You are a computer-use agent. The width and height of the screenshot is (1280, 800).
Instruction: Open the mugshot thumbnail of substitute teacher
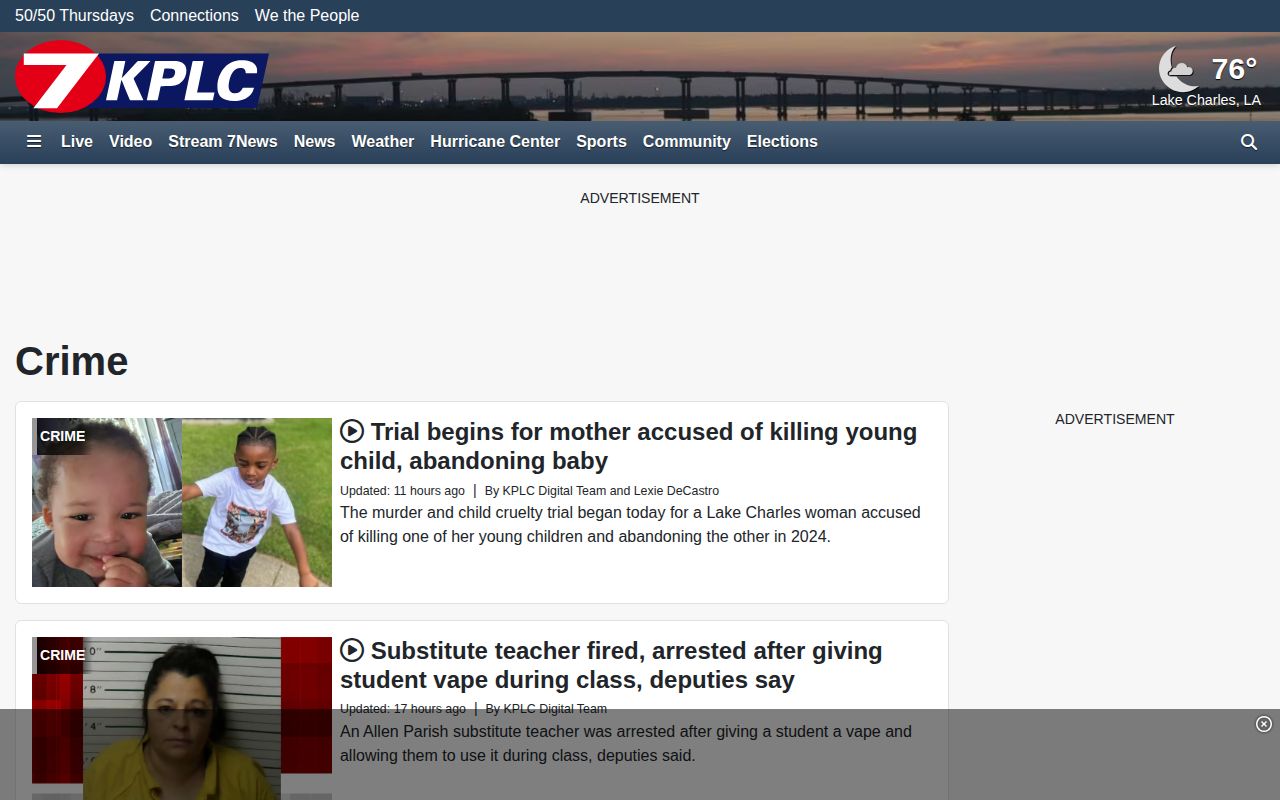182,718
